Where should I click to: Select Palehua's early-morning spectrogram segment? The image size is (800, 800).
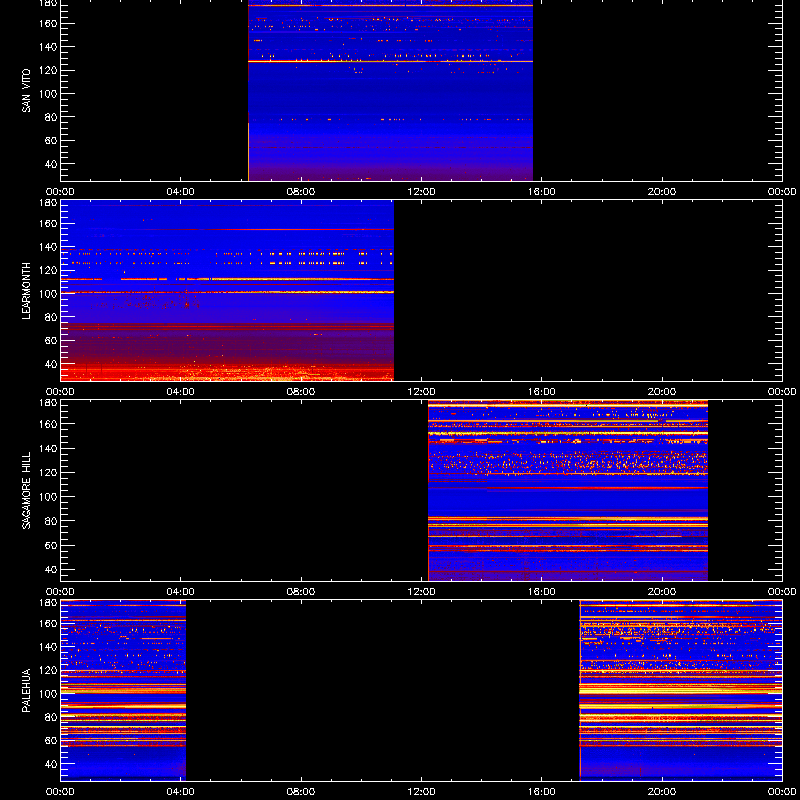123,690
